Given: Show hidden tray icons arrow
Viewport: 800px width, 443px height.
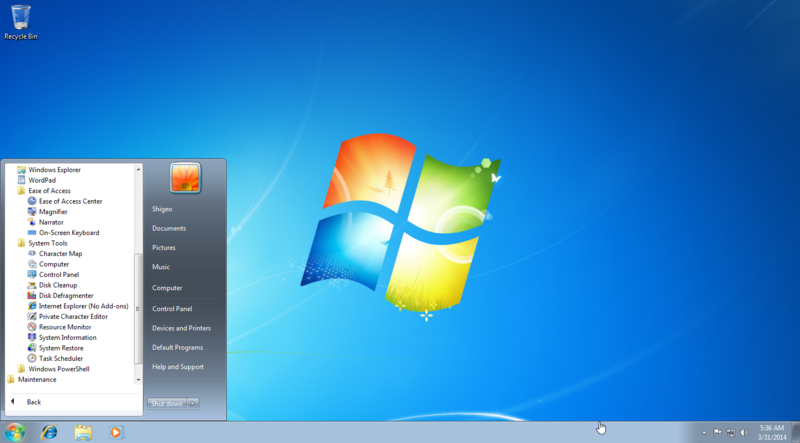Looking at the screenshot, I should pos(704,433).
